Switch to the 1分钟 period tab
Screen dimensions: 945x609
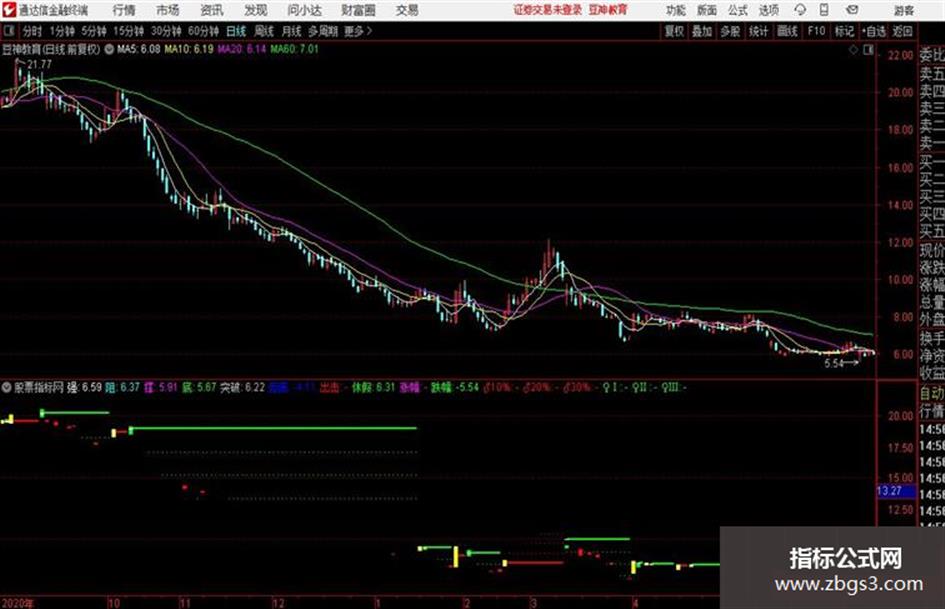[62, 31]
